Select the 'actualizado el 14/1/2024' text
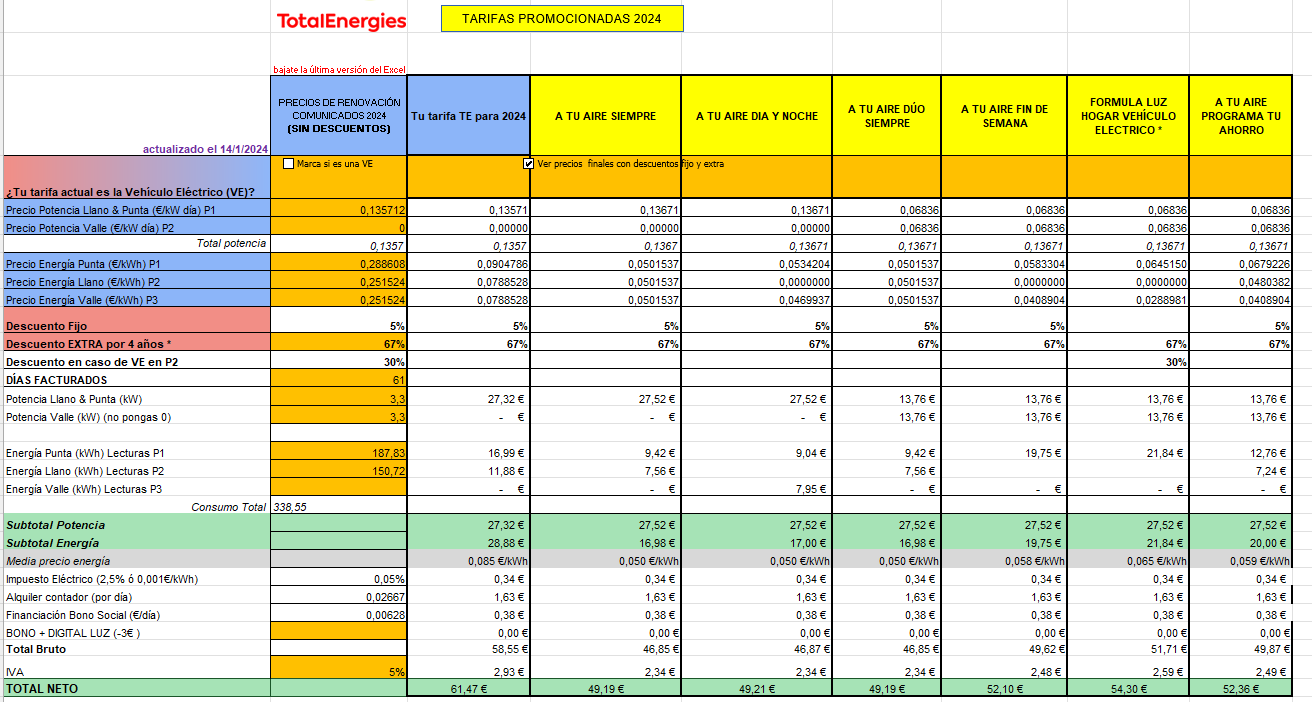Image resolution: width=1312 pixels, height=702 pixels. (x=205, y=149)
